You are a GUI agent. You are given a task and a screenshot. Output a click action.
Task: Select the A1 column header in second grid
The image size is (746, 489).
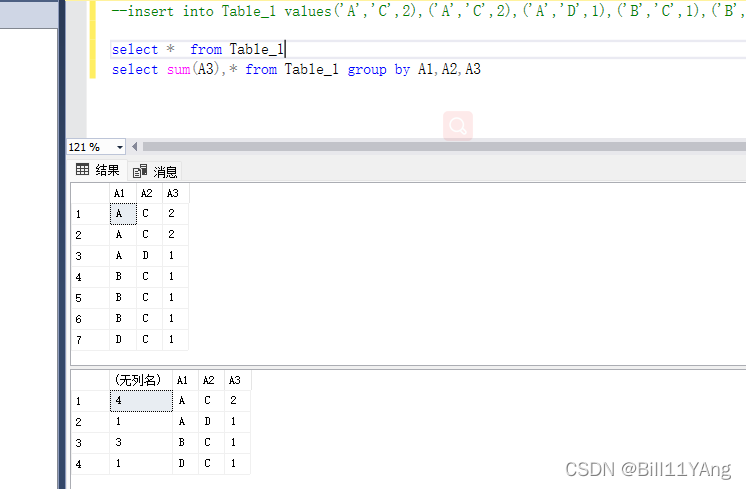coord(185,380)
